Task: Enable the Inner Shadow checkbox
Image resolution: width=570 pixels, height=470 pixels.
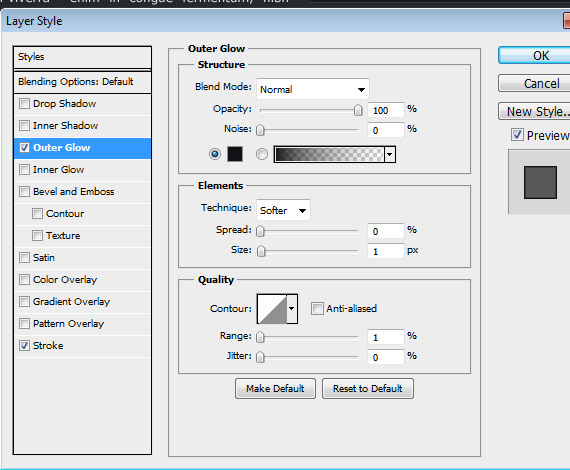Action: point(24,126)
